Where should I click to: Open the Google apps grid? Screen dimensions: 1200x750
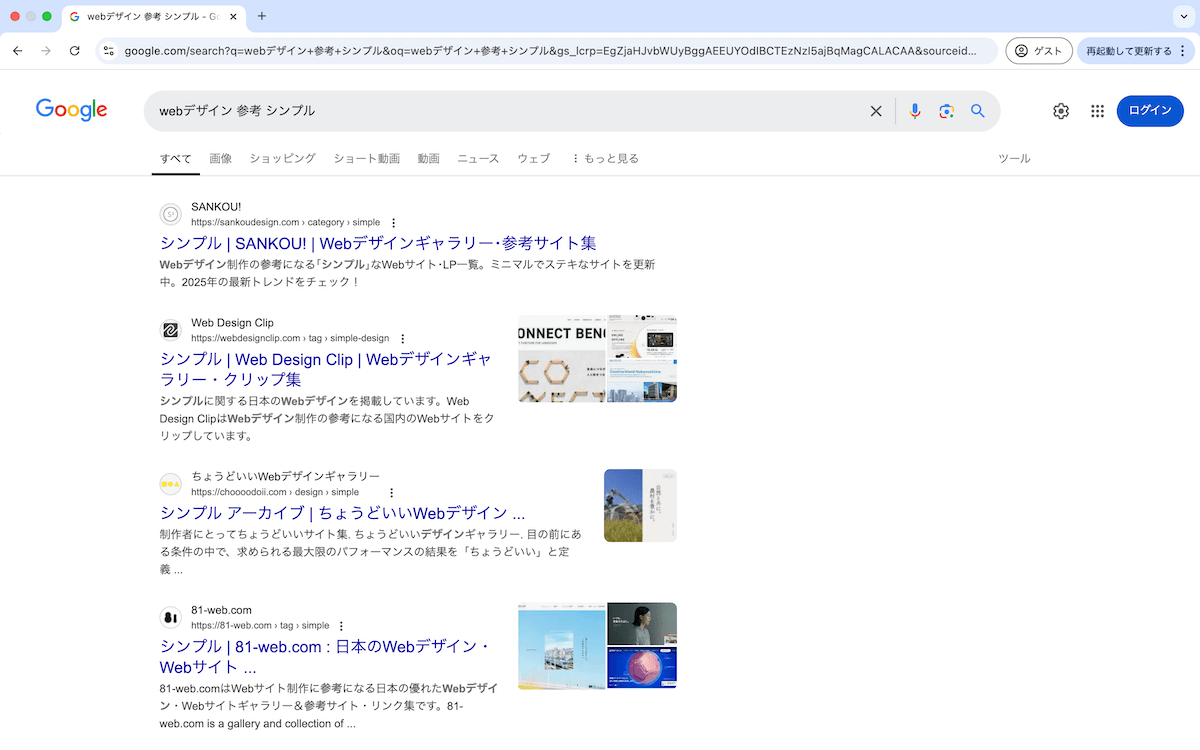[1097, 111]
